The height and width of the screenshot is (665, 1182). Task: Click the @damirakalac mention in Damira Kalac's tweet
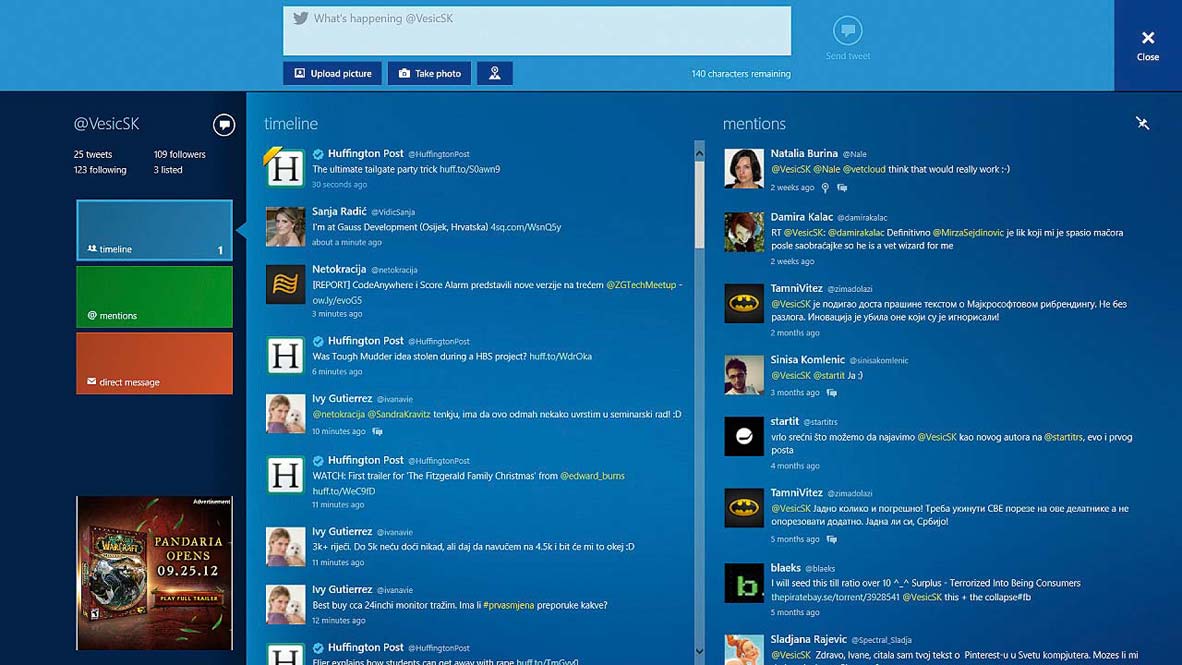(856, 233)
